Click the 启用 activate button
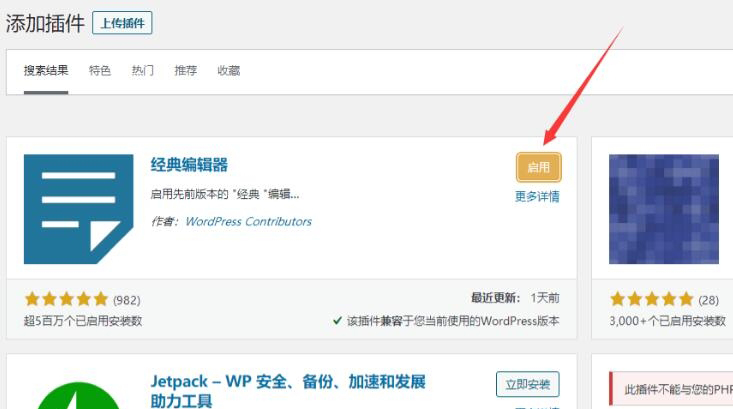The width and height of the screenshot is (733, 409). click(539, 167)
